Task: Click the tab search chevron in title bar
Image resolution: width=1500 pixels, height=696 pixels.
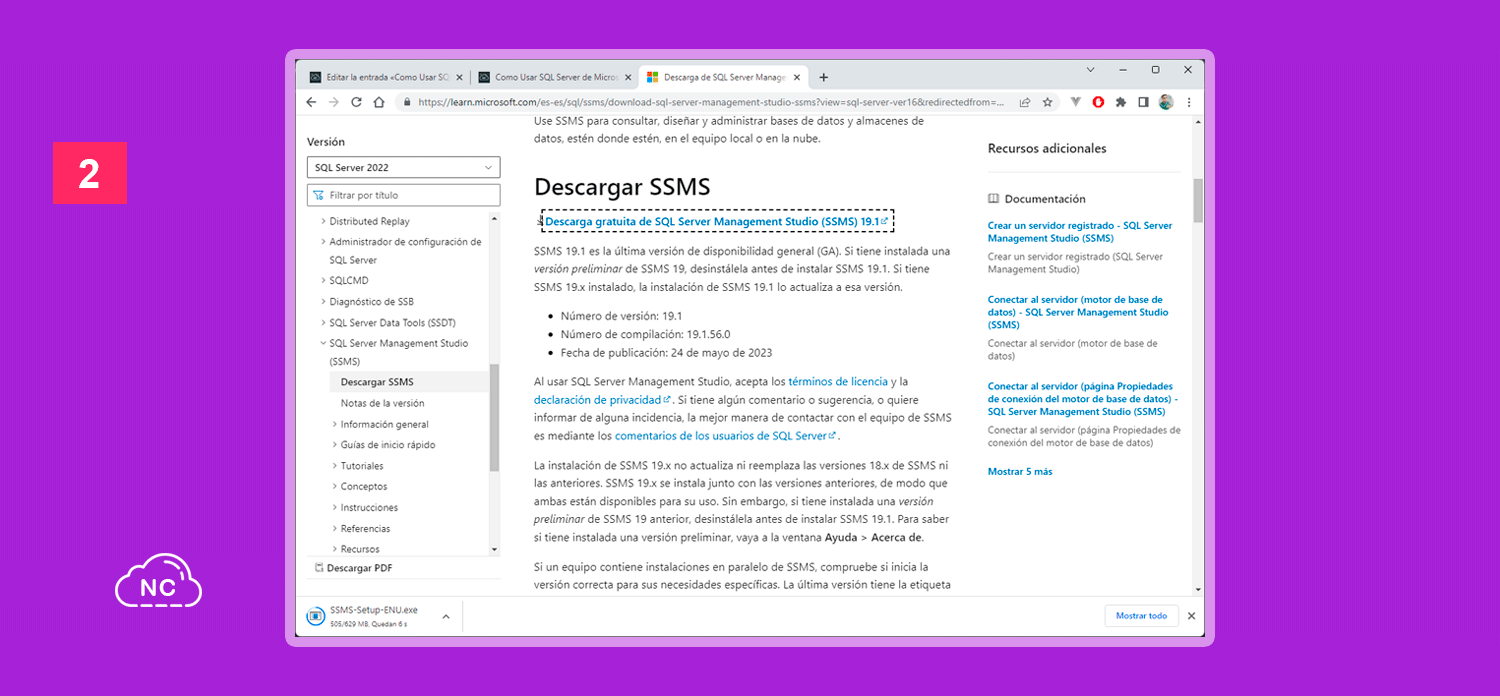Action: (1091, 70)
